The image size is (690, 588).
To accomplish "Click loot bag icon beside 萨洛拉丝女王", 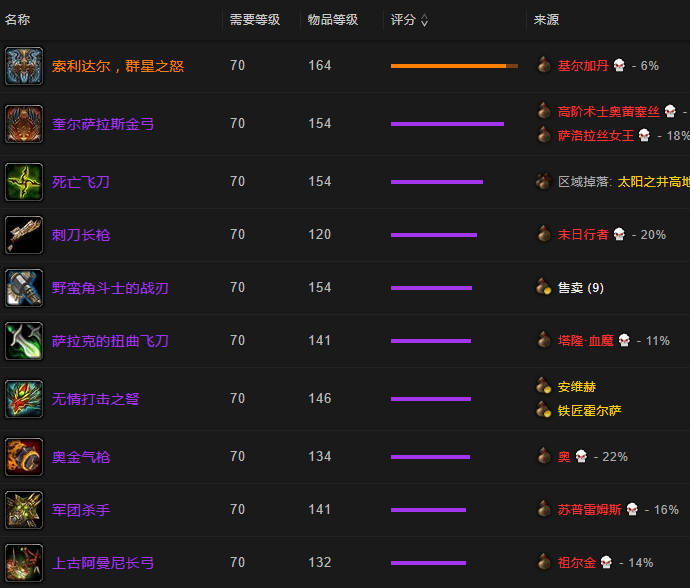I will [544, 135].
